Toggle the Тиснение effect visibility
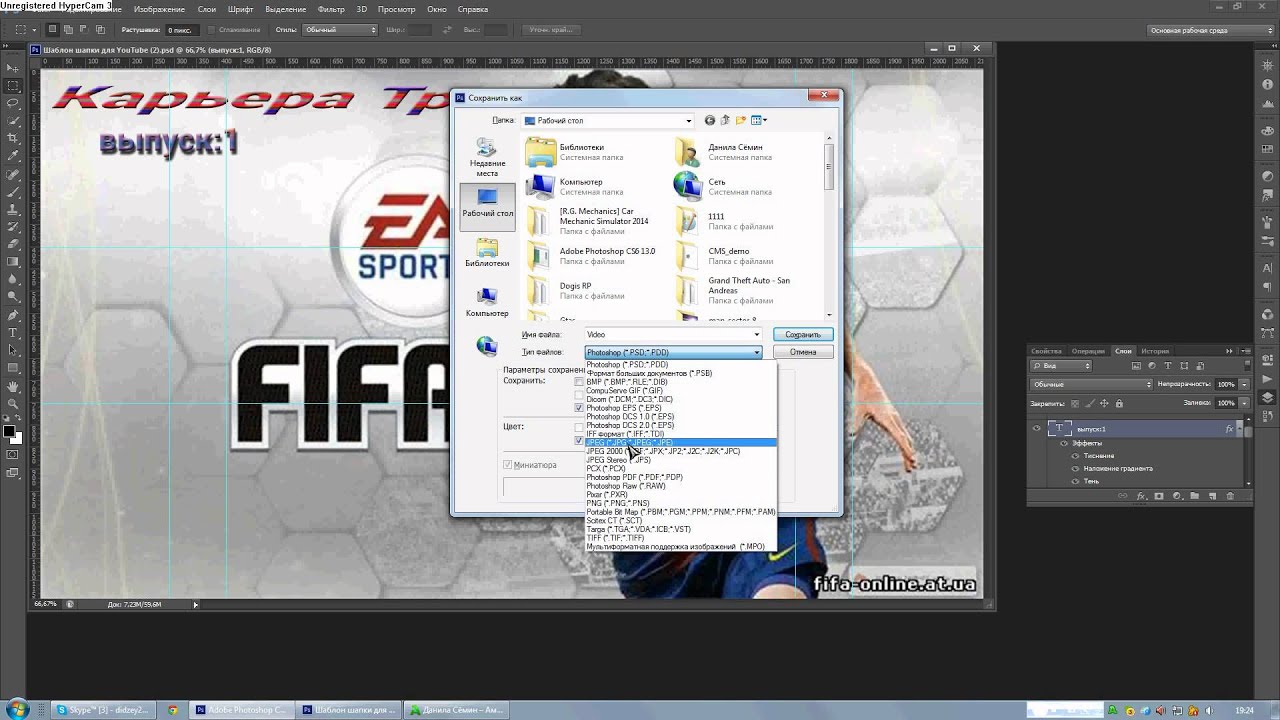1280x720 pixels. tap(1075, 456)
